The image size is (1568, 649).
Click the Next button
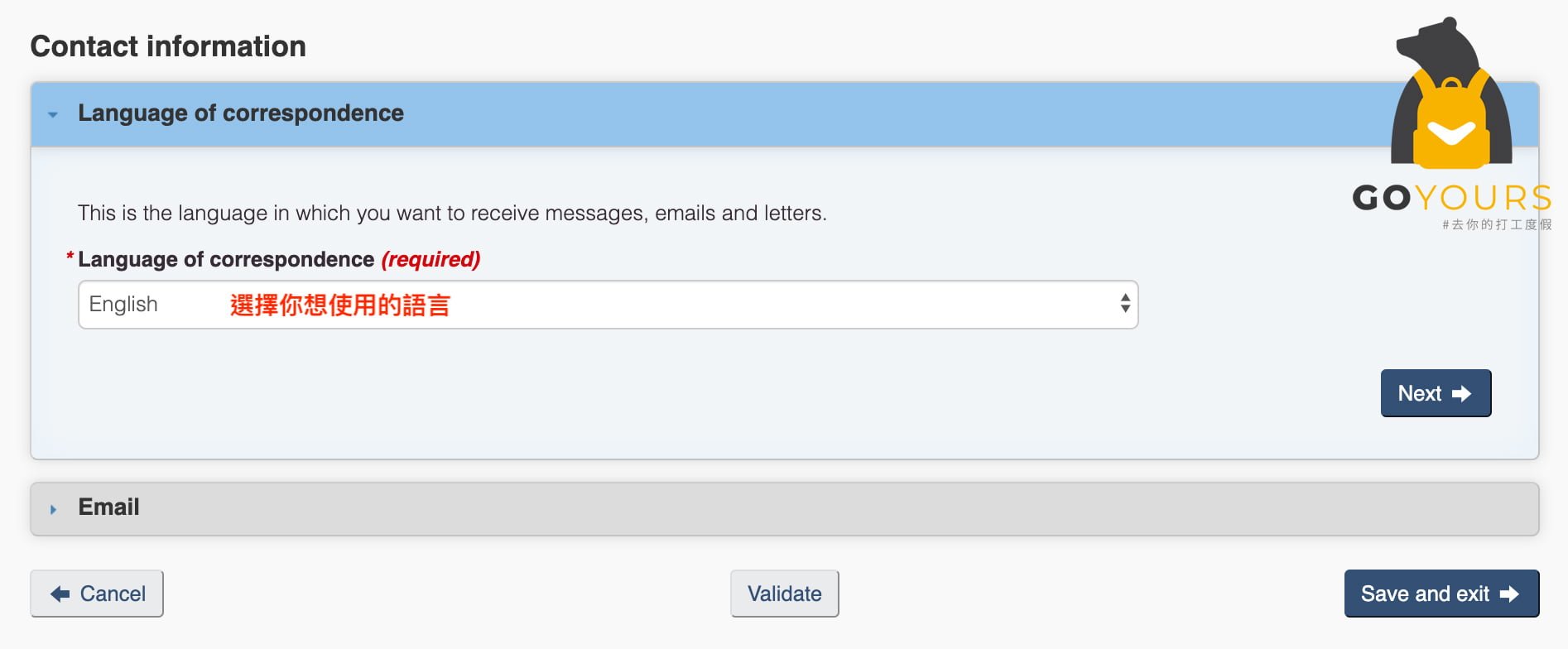tap(1436, 393)
